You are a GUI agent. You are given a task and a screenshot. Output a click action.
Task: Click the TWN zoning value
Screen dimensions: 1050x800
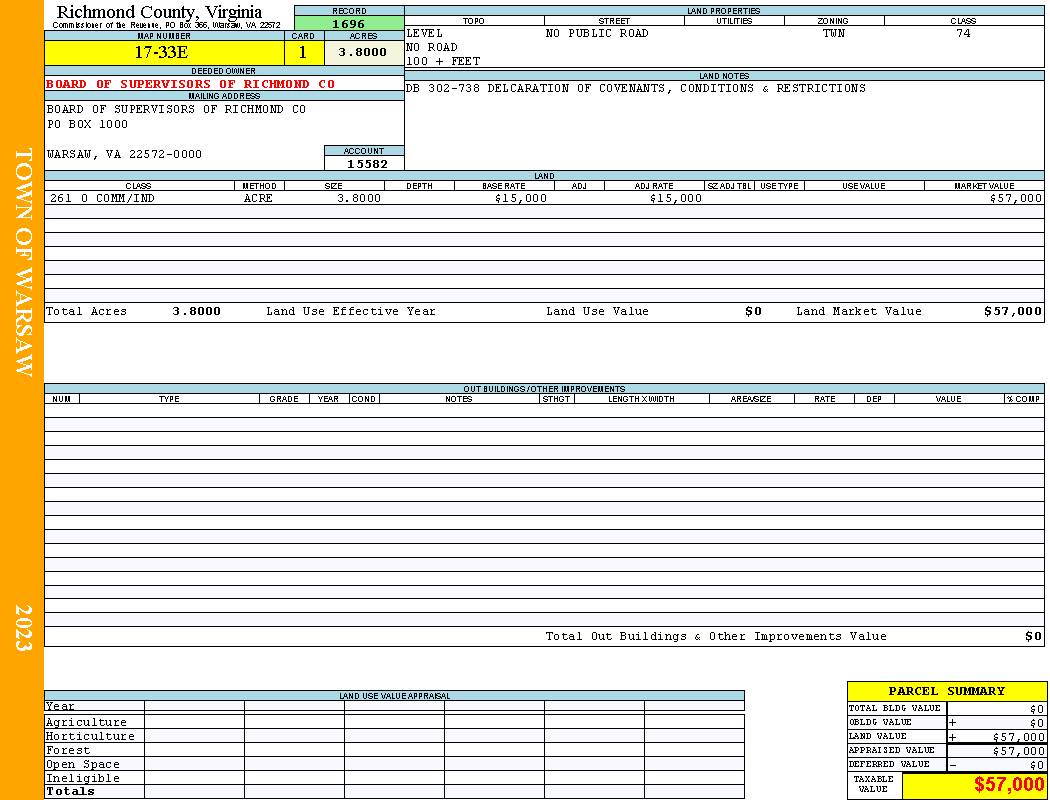click(834, 33)
